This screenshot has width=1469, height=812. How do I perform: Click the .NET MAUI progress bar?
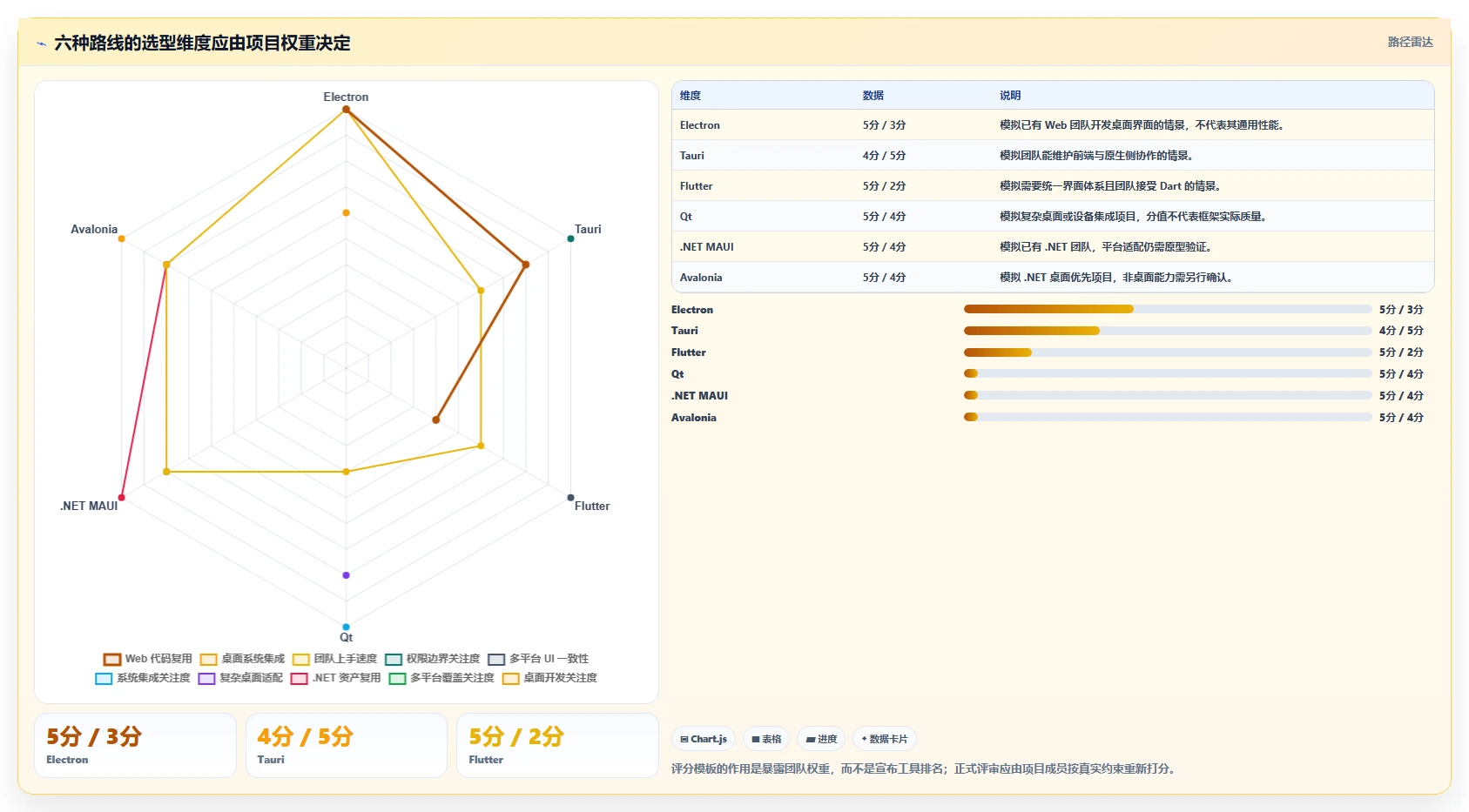tap(1168, 395)
